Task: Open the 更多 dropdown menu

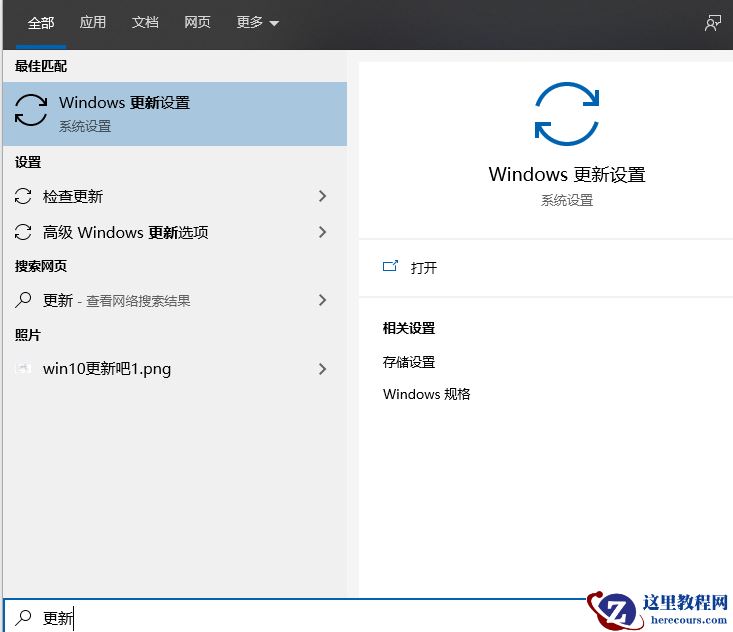Action: point(258,22)
